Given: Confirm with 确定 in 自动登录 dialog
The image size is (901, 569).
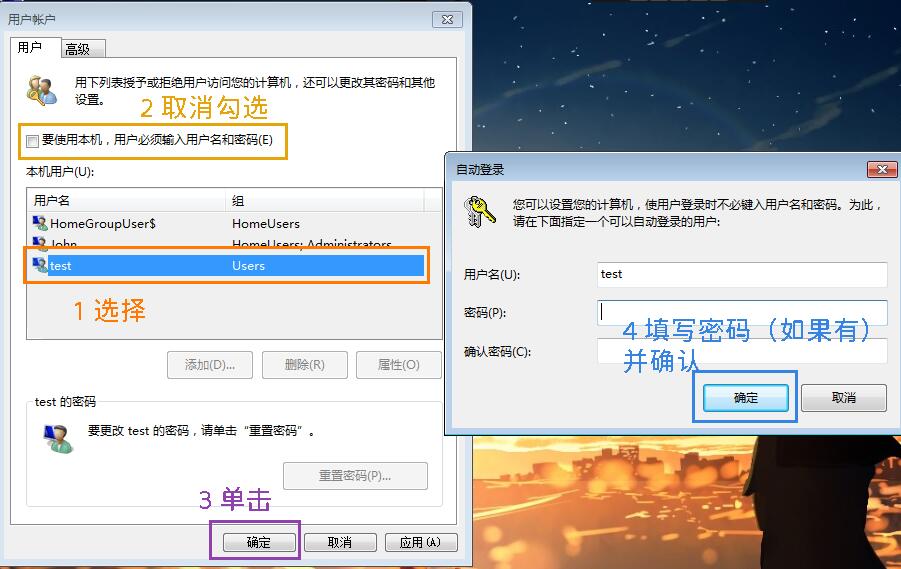Looking at the screenshot, I should coord(746,398).
